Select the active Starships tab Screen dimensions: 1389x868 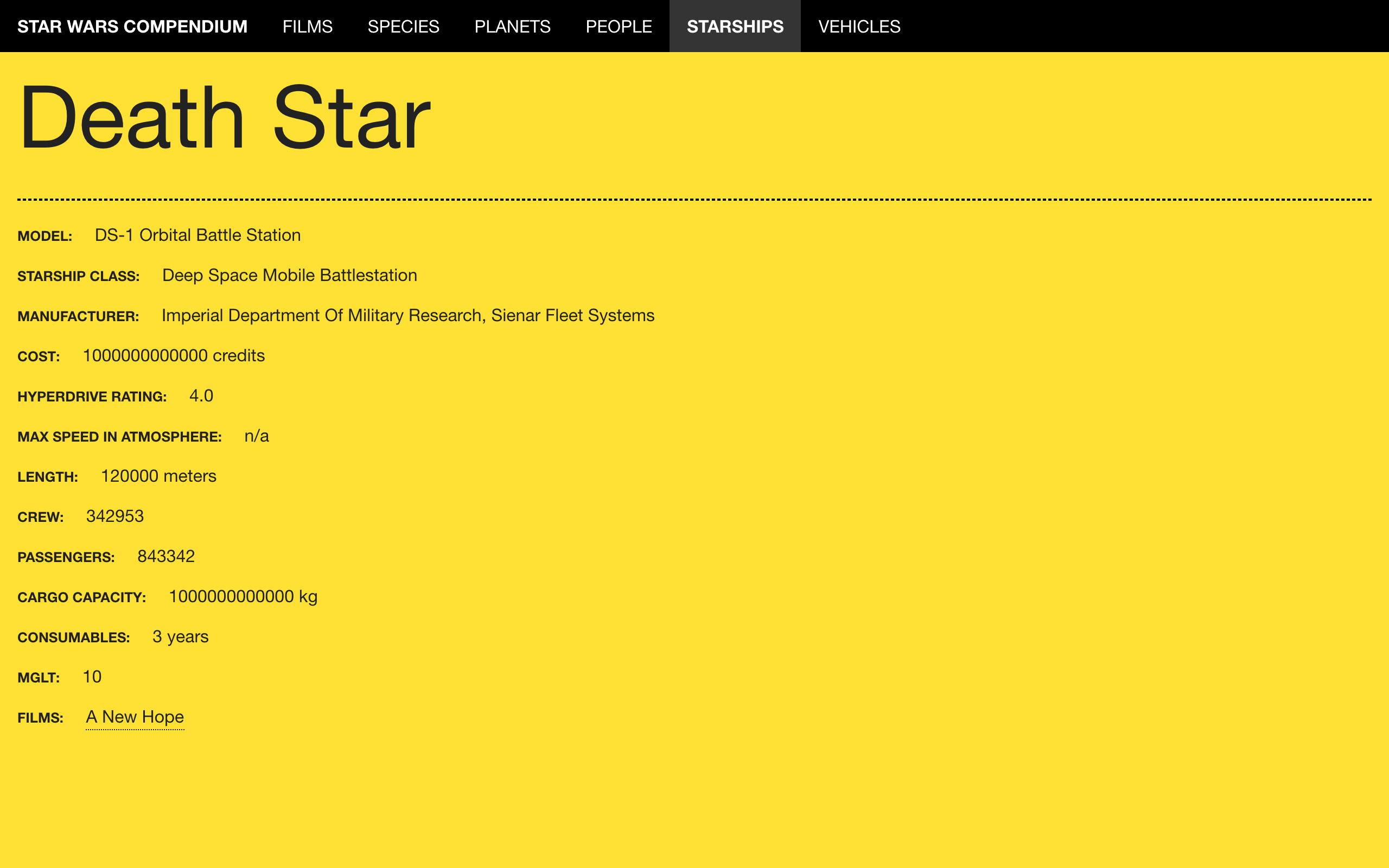coord(735,27)
